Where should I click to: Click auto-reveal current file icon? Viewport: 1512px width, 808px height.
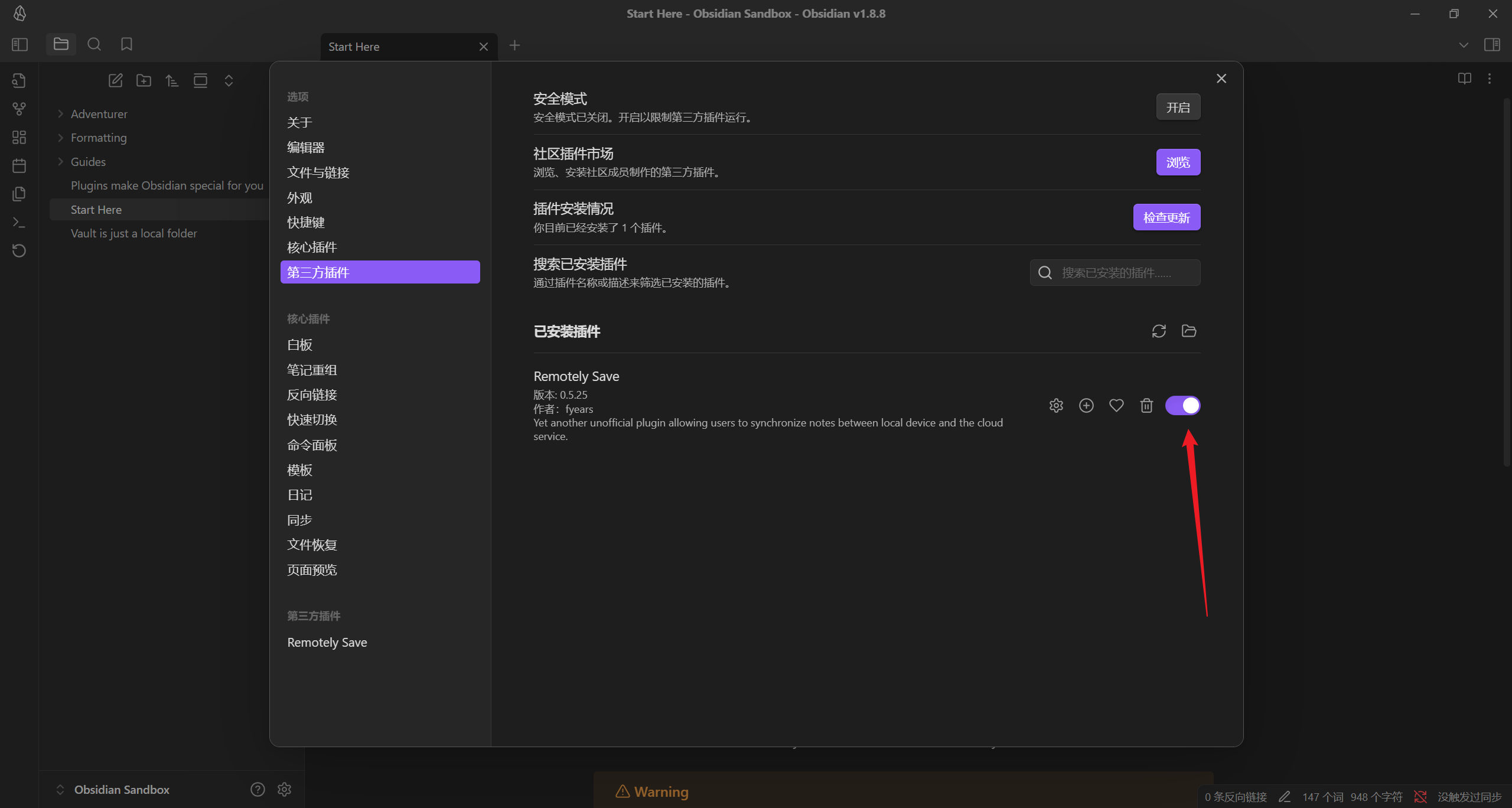[x=200, y=80]
